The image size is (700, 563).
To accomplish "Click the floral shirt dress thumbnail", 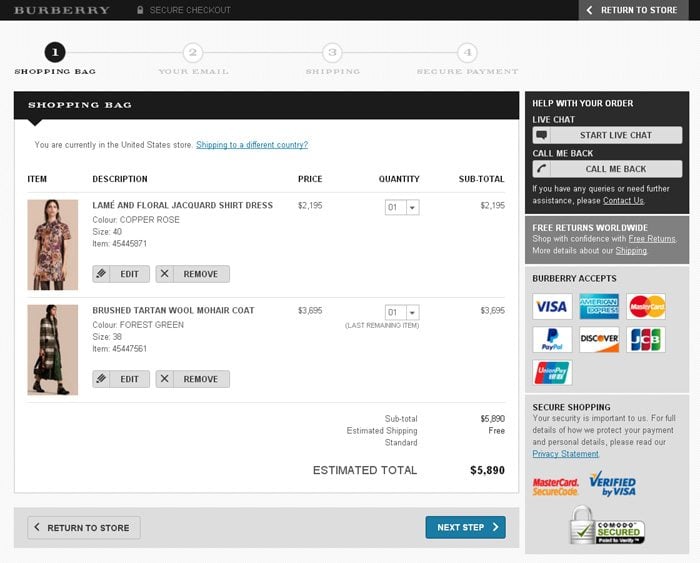I will pos(52,245).
